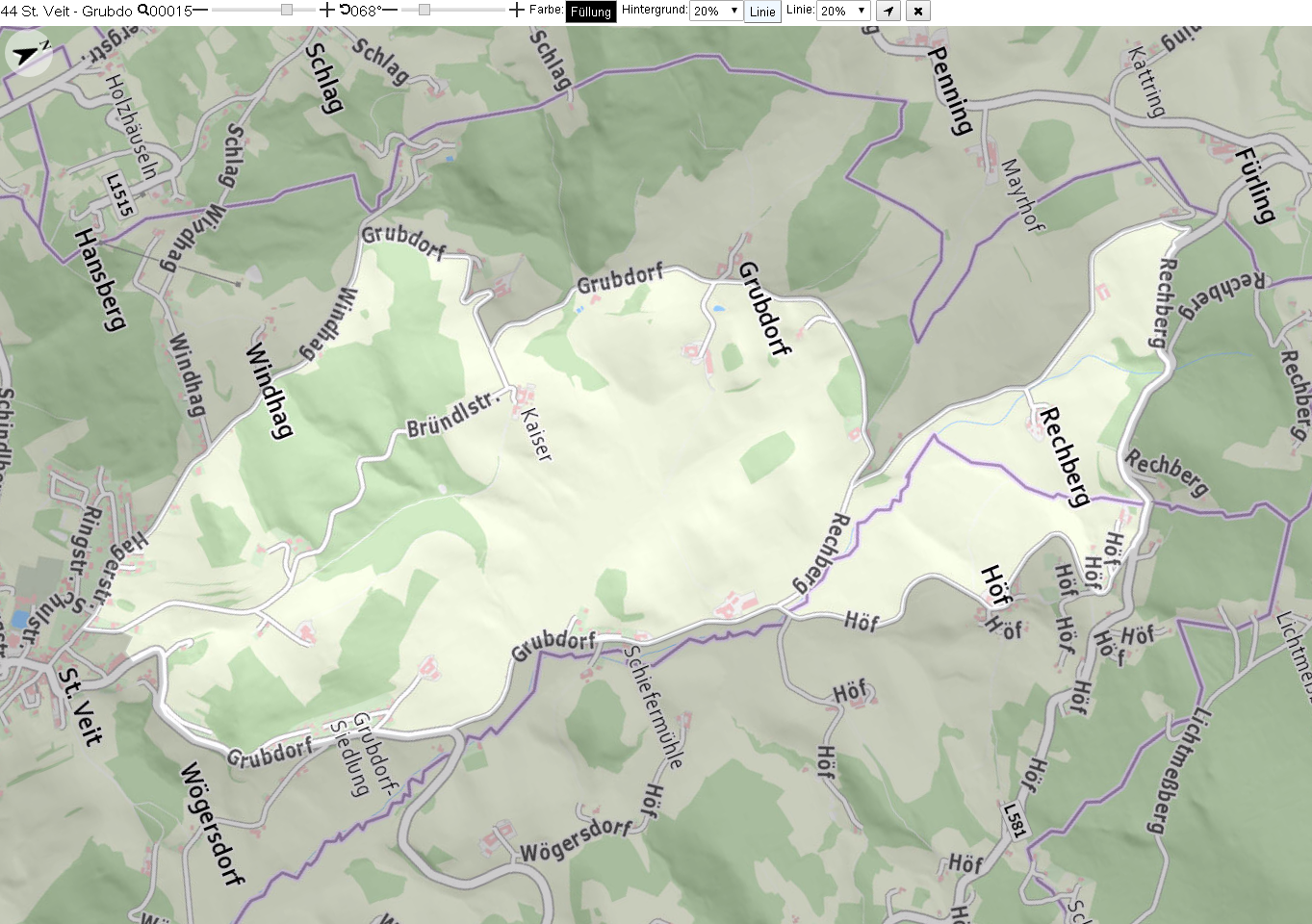Image resolution: width=1312 pixels, height=924 pixels.
Task: Click the zoom level slider handle
Action: click(x=287, y=11)
